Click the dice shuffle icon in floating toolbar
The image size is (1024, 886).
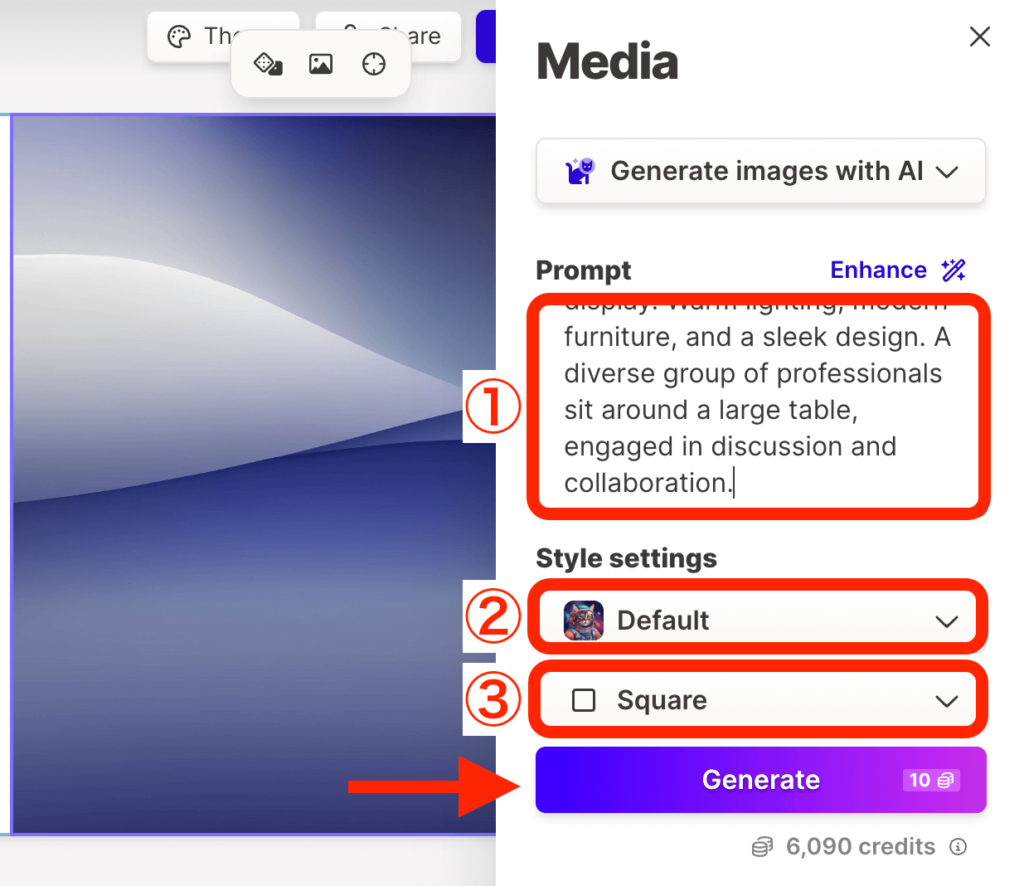(268, 64)
